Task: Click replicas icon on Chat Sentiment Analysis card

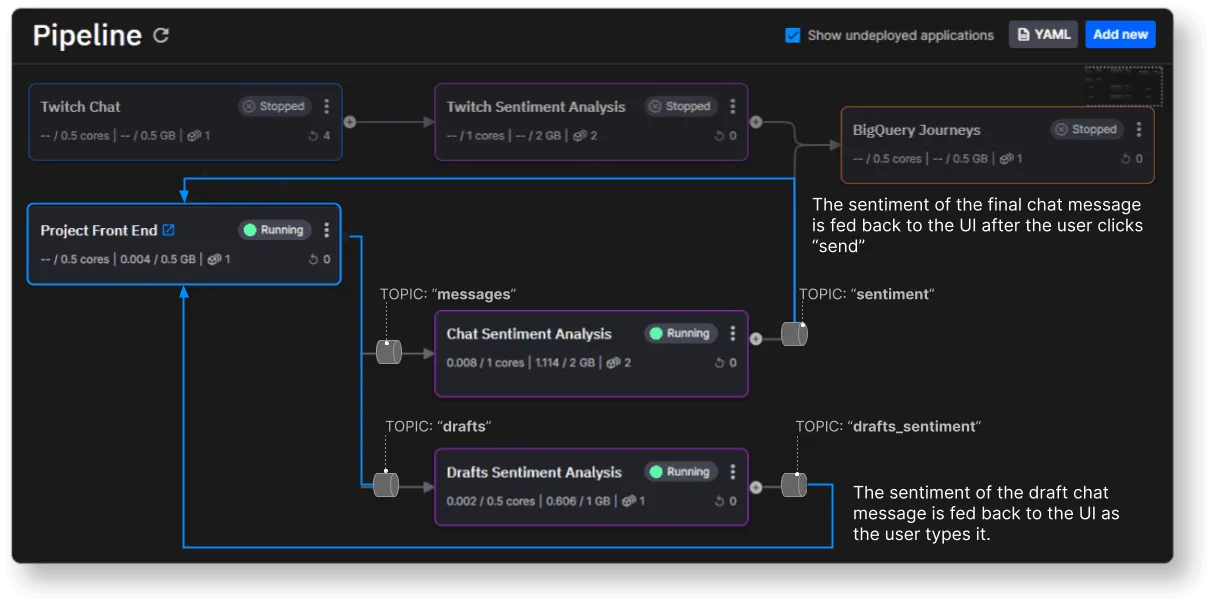Action: [x=614, y=363]
